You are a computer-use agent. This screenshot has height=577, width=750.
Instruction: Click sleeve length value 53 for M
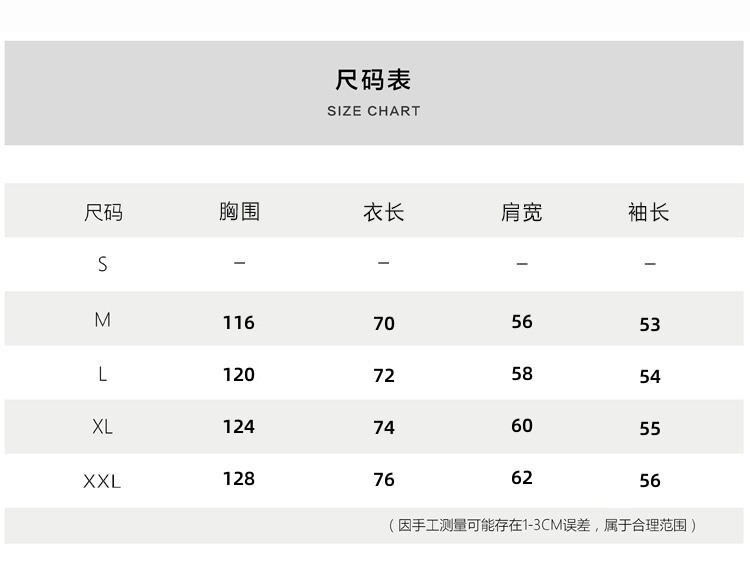650,324
